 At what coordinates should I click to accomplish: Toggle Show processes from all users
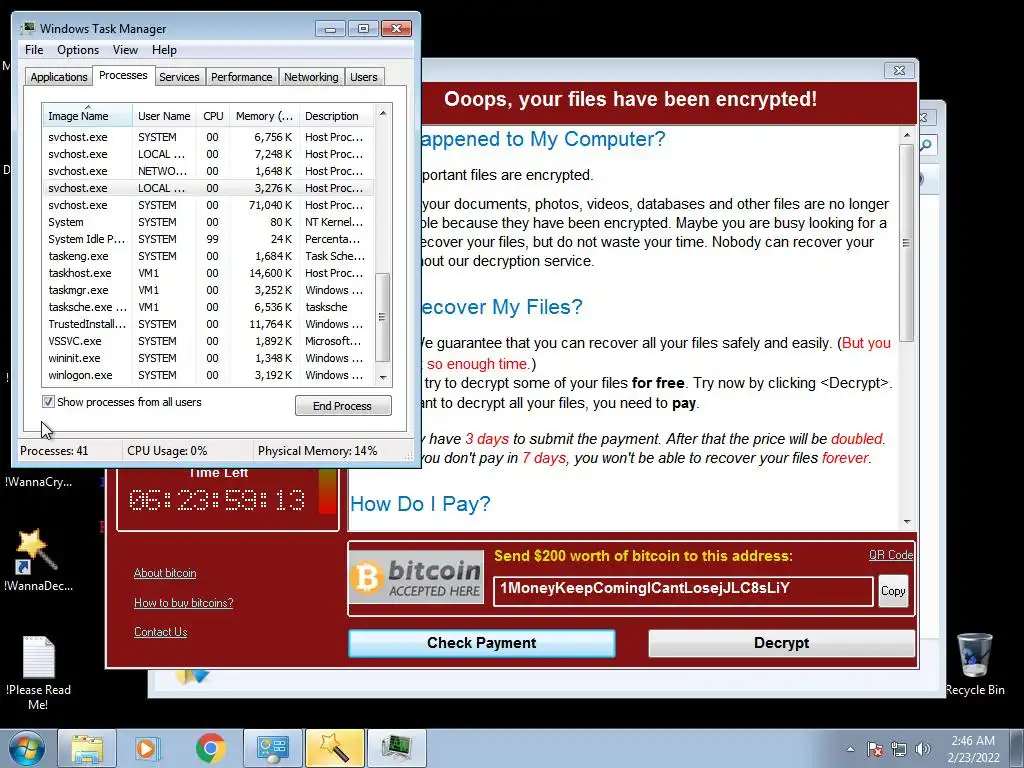[48, 402]
